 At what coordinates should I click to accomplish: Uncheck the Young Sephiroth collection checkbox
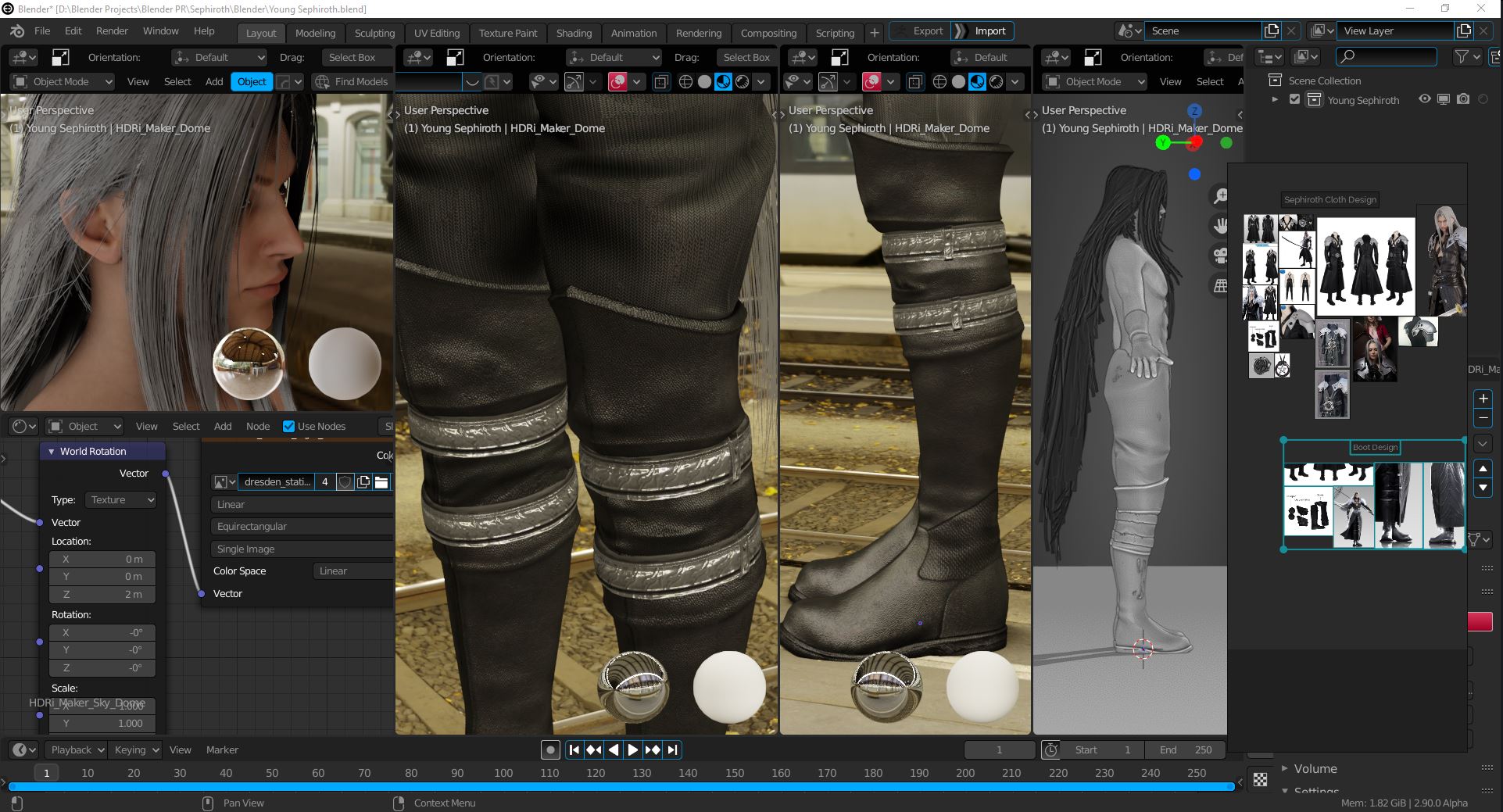[x=1294, y=99]
